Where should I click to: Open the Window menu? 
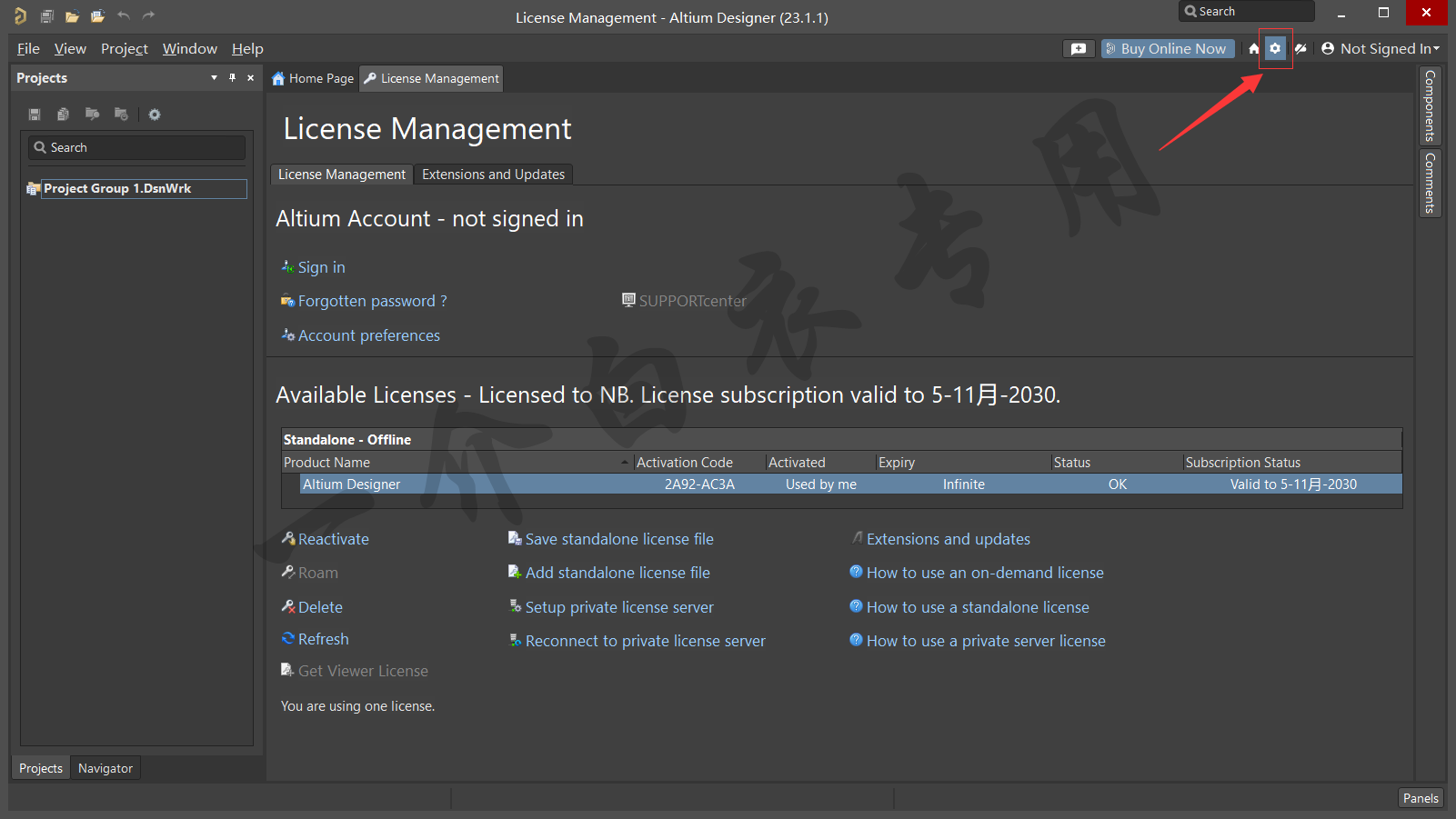click(x=190, y=49)
